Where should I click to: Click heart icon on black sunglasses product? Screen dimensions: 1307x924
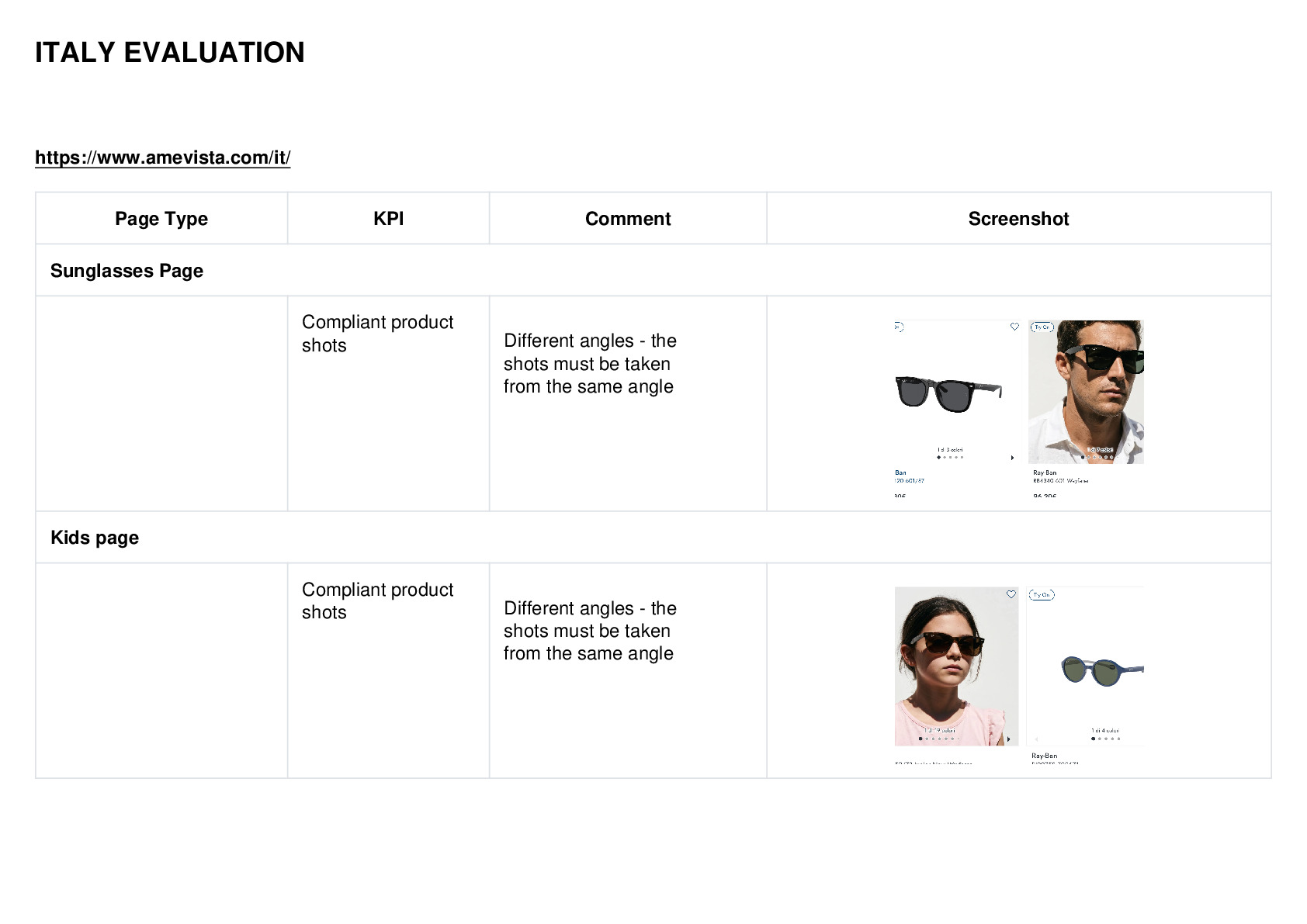1014,327
